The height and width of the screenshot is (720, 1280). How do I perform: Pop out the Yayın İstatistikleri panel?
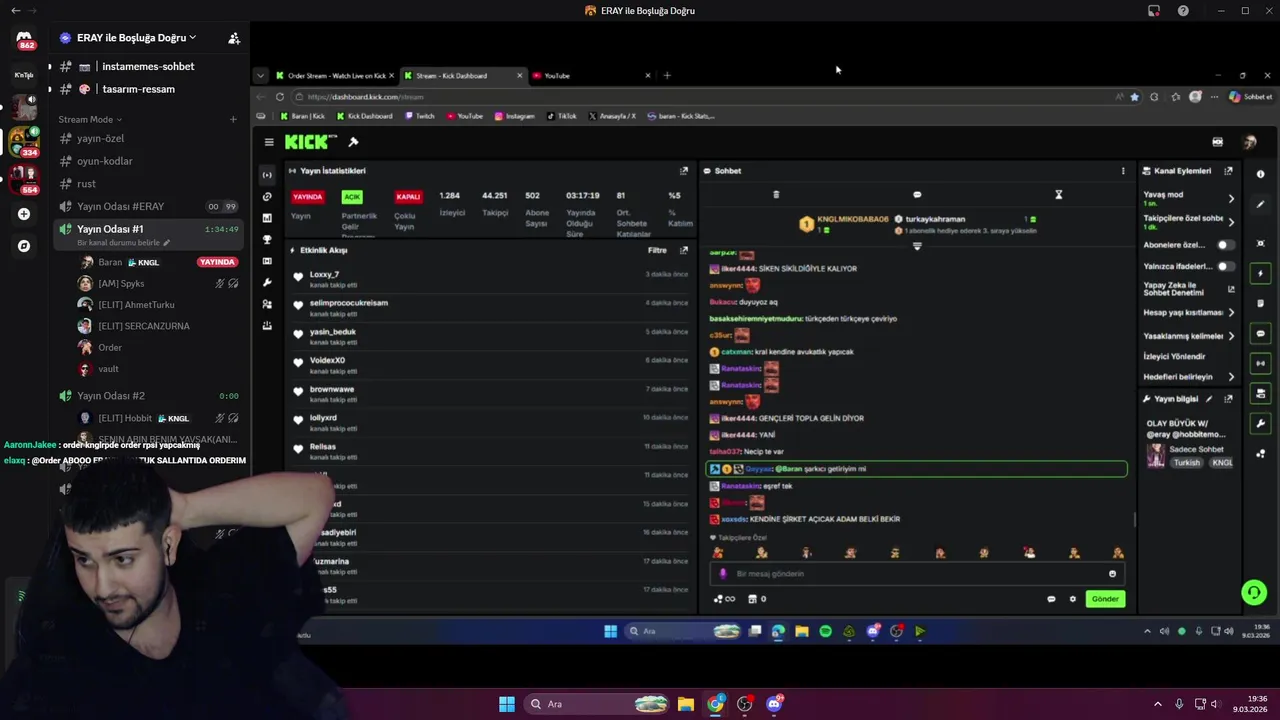coord(684,171)
